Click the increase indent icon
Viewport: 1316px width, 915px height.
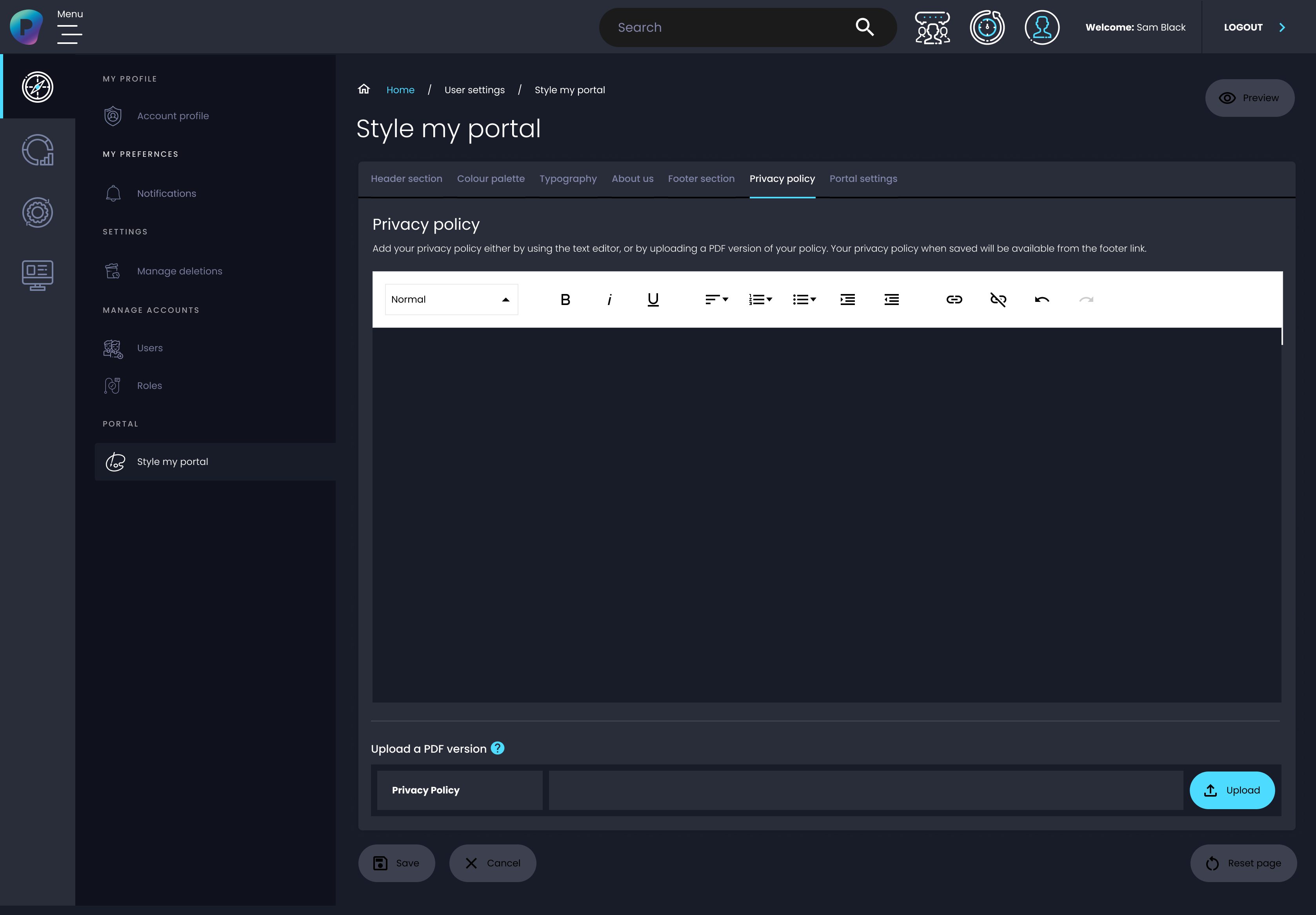pos(847,300)
